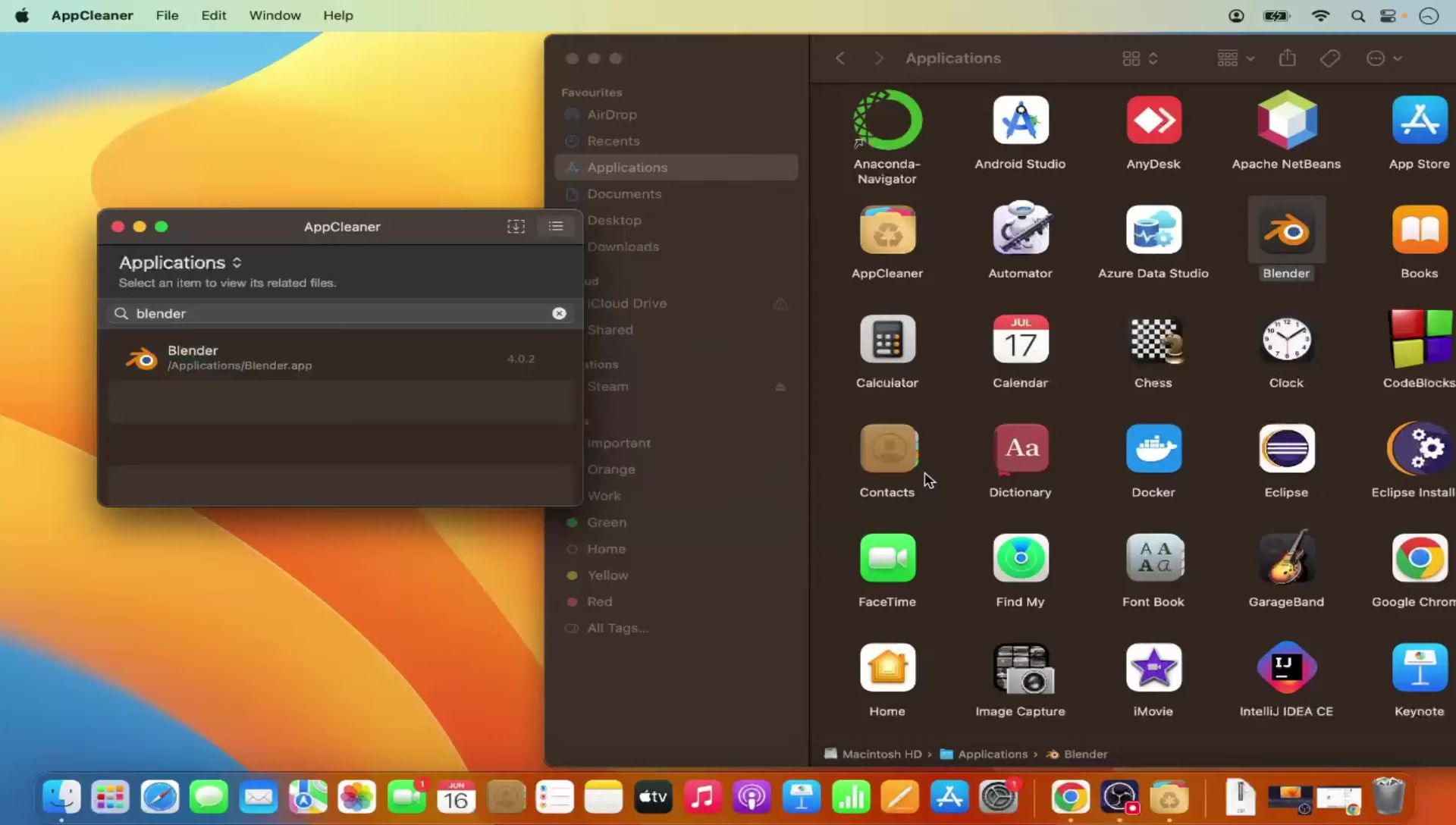Image resolution: width=1456 pixels, height=825 pixels.
Task: Open AppCleaner drop zone view button
Action: pos(516,226)
